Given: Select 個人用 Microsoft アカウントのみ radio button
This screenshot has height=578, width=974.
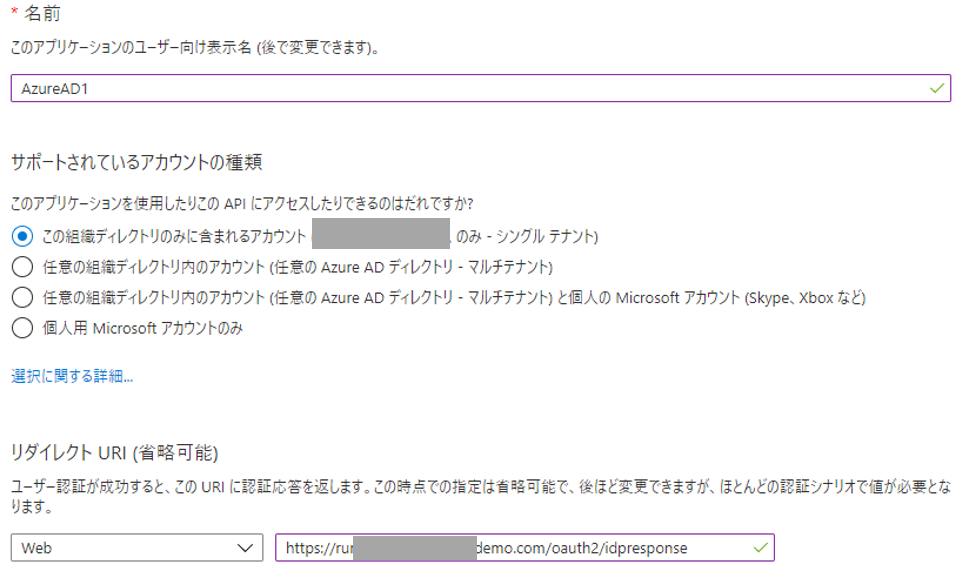Looking at the screenshot, I should click(22, 328).
